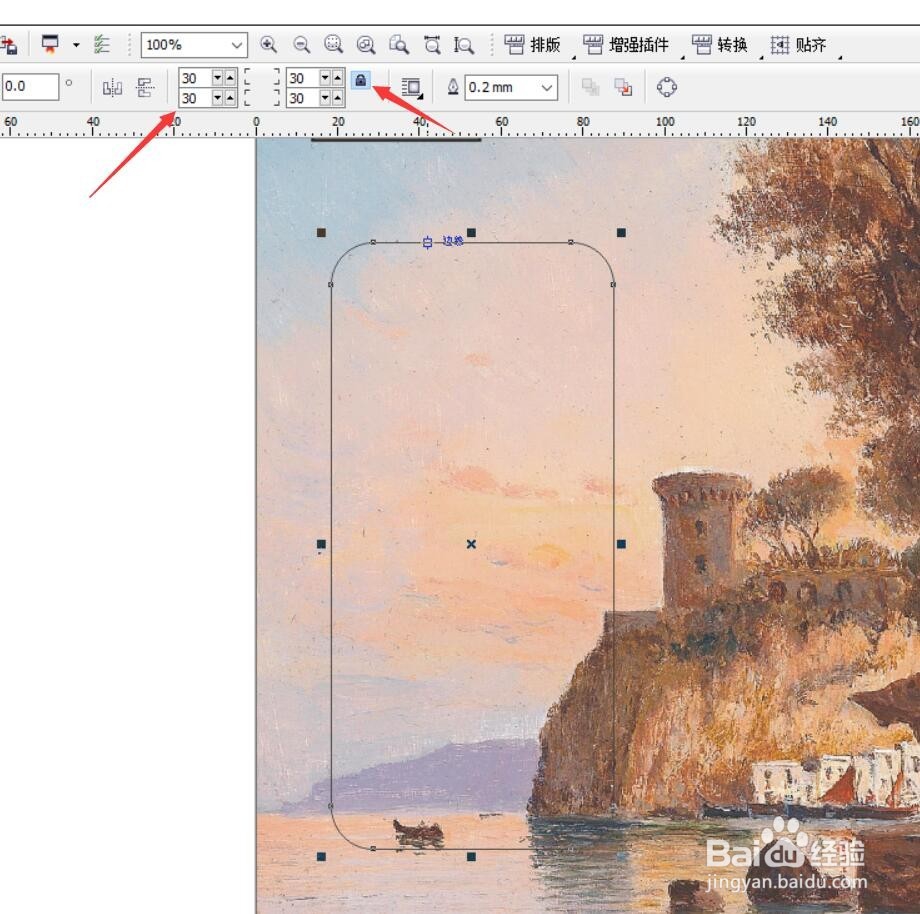
Task: Mirror the object vertically
Action: click(x=145, y=88)
